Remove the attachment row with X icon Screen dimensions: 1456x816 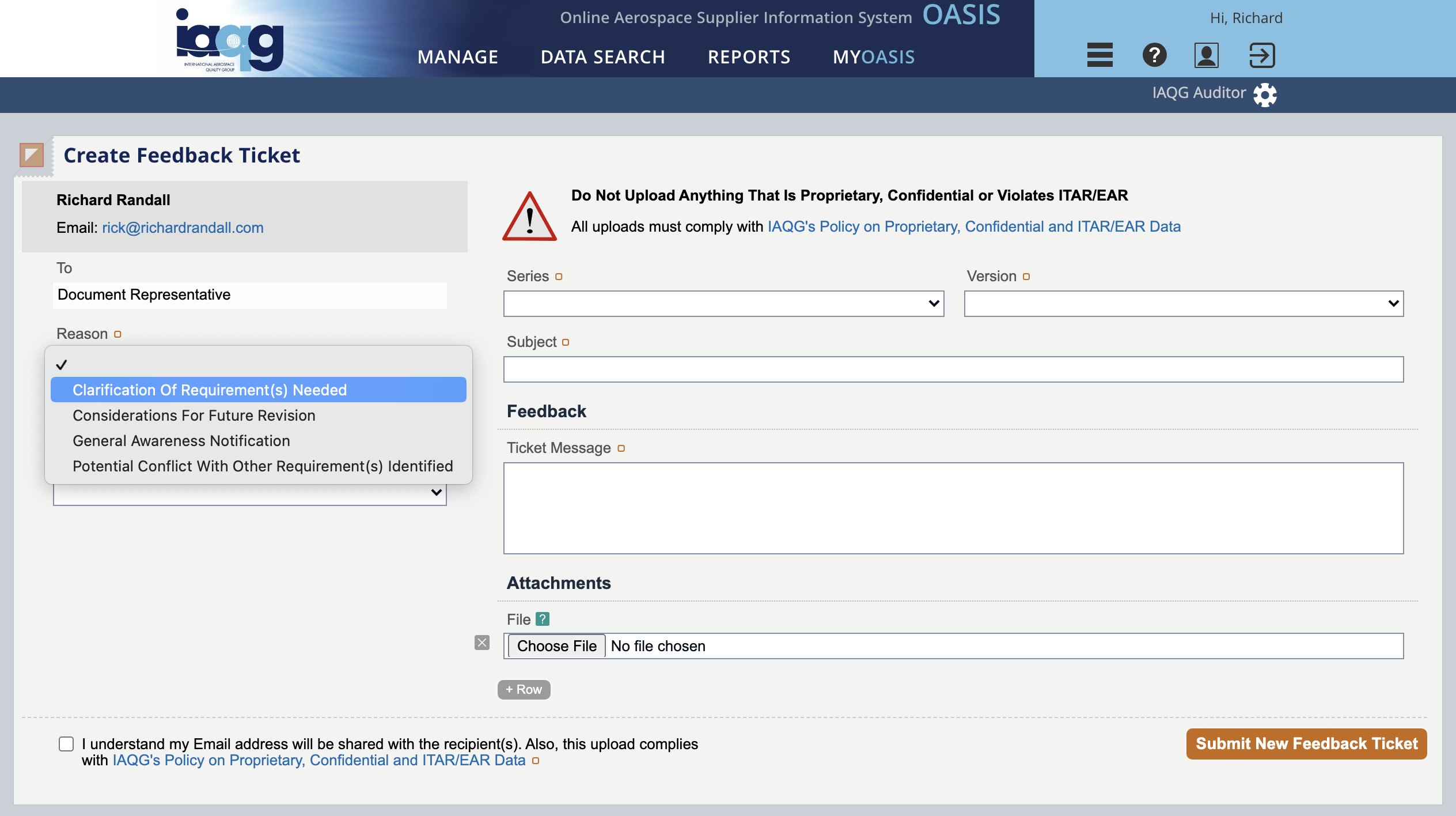tap(482, 643)
